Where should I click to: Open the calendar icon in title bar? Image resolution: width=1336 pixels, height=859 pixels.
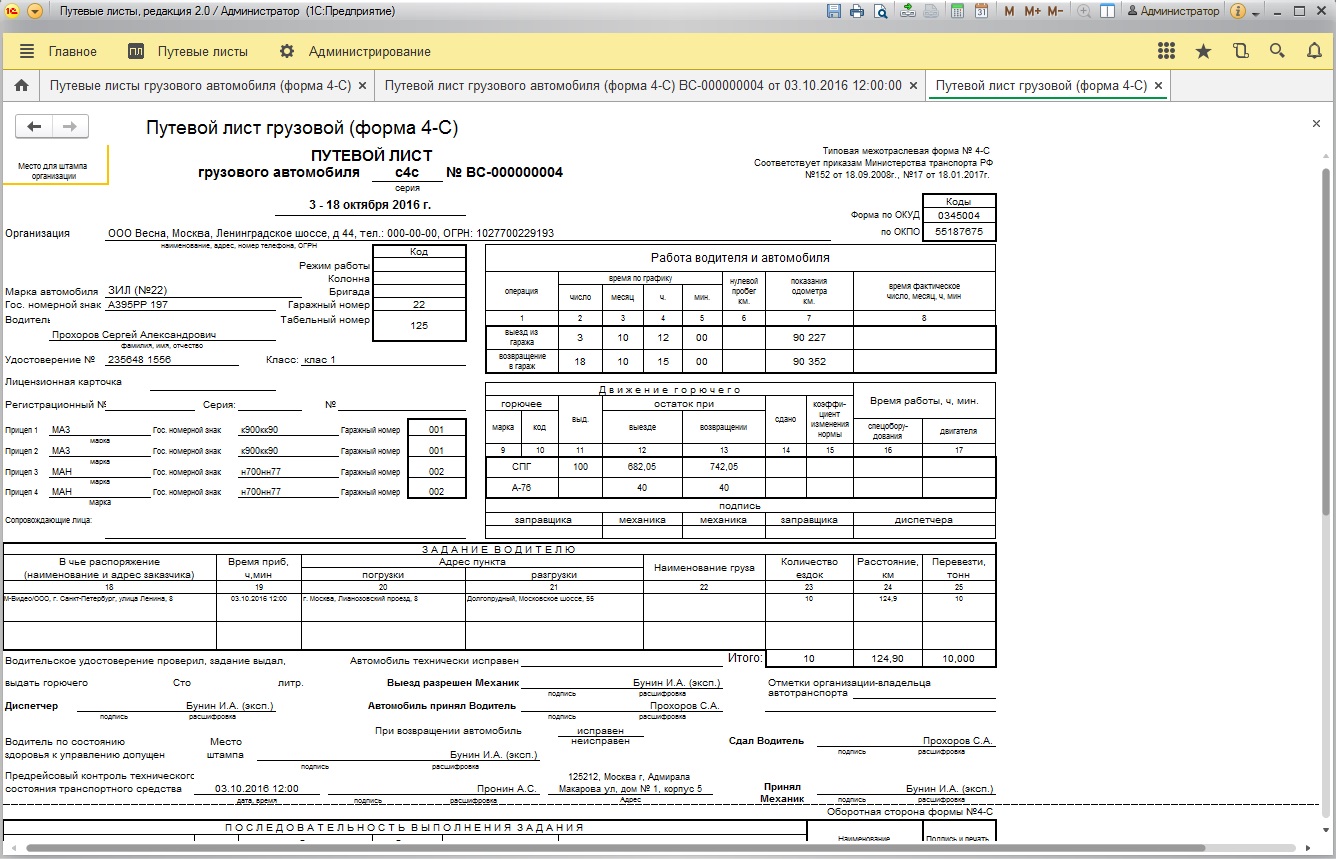pyautogui.click(x=981, y=11)
